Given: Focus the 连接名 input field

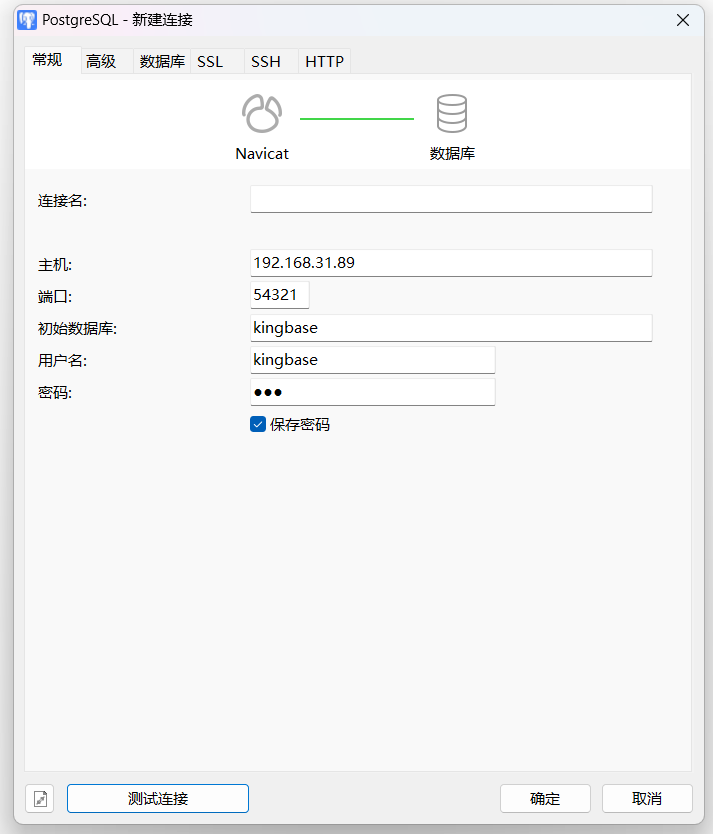Looking at the screenshot, I should 451,199.
